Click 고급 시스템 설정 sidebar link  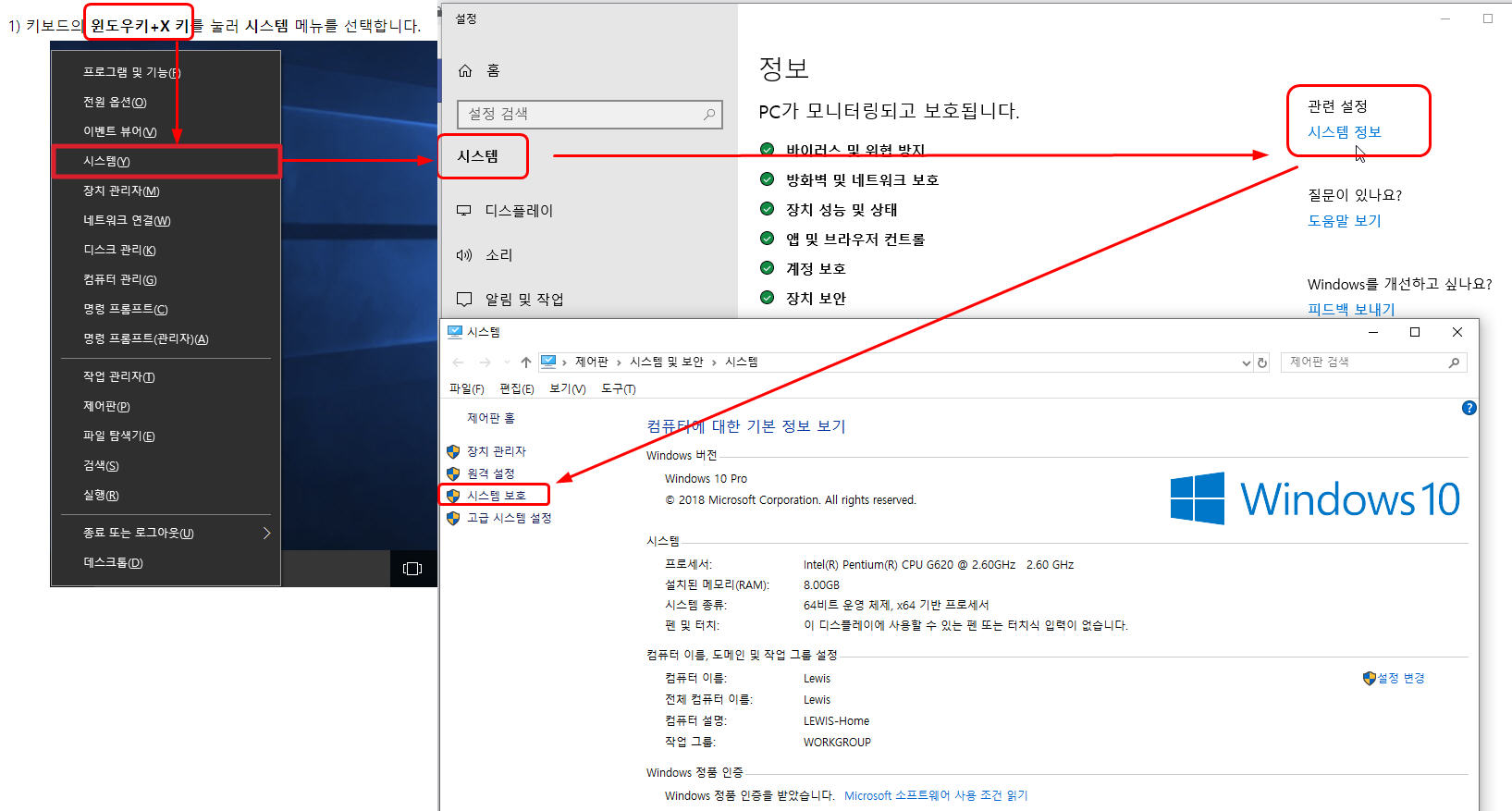[509, 518]
